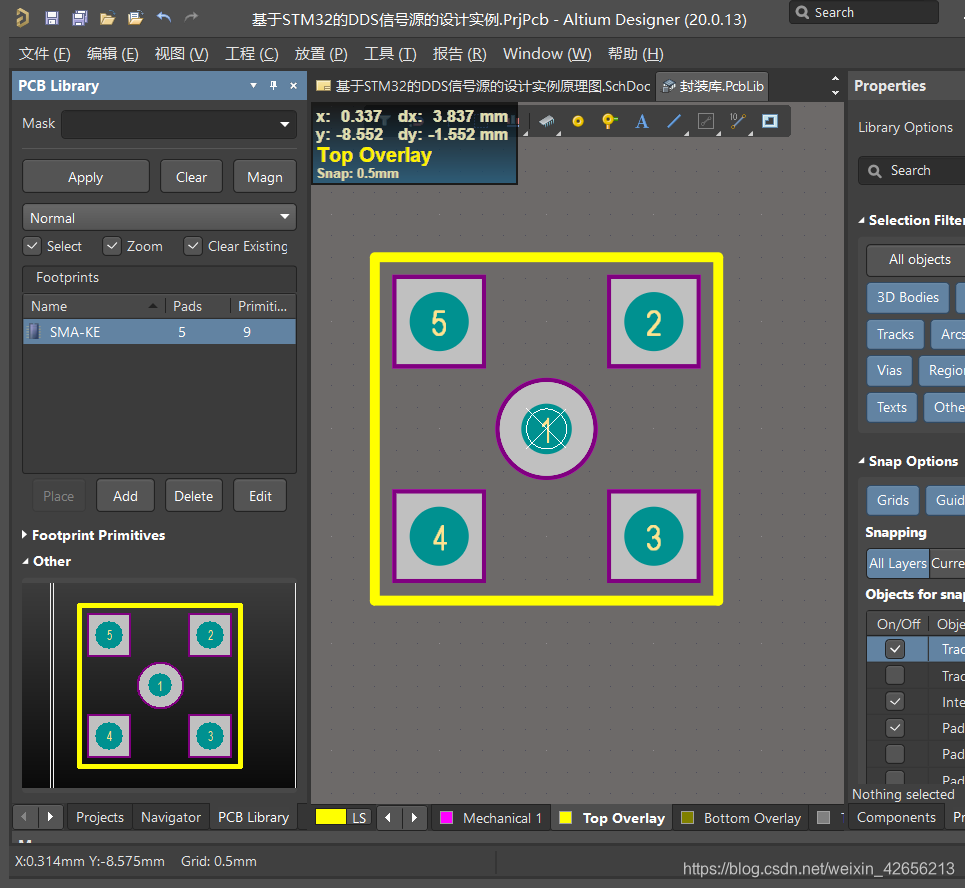The width and height of the screenshot is (965, 888).
Task: Undo the last action
Action: [x=164, y=17]
